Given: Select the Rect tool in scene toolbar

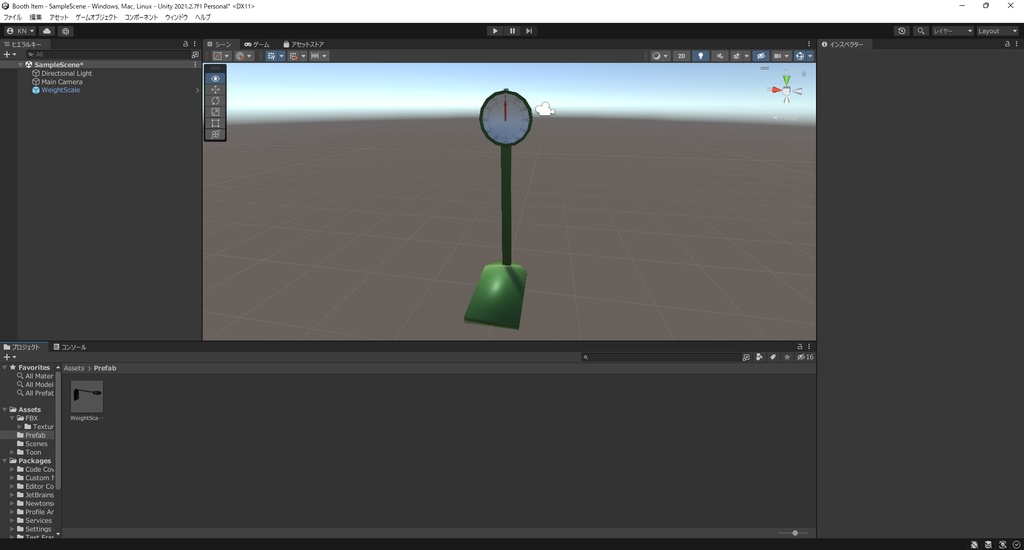Looking at the screenshot, I should point(216,123).
